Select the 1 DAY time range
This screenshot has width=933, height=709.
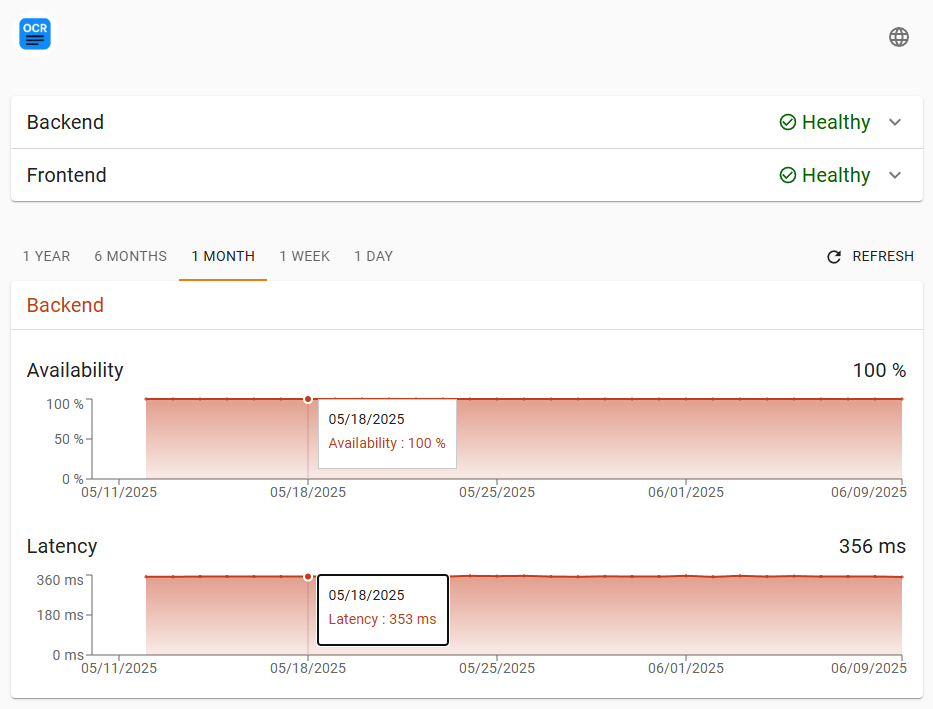(373, 256)
